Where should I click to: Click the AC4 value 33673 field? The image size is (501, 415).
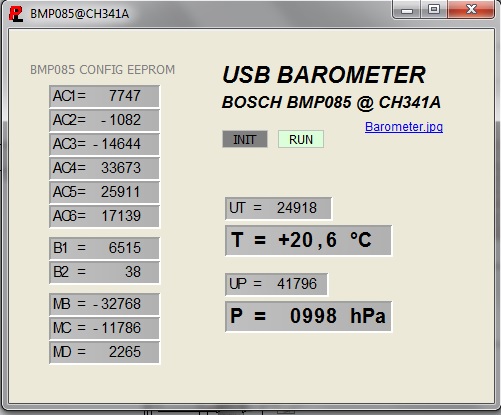104,168
